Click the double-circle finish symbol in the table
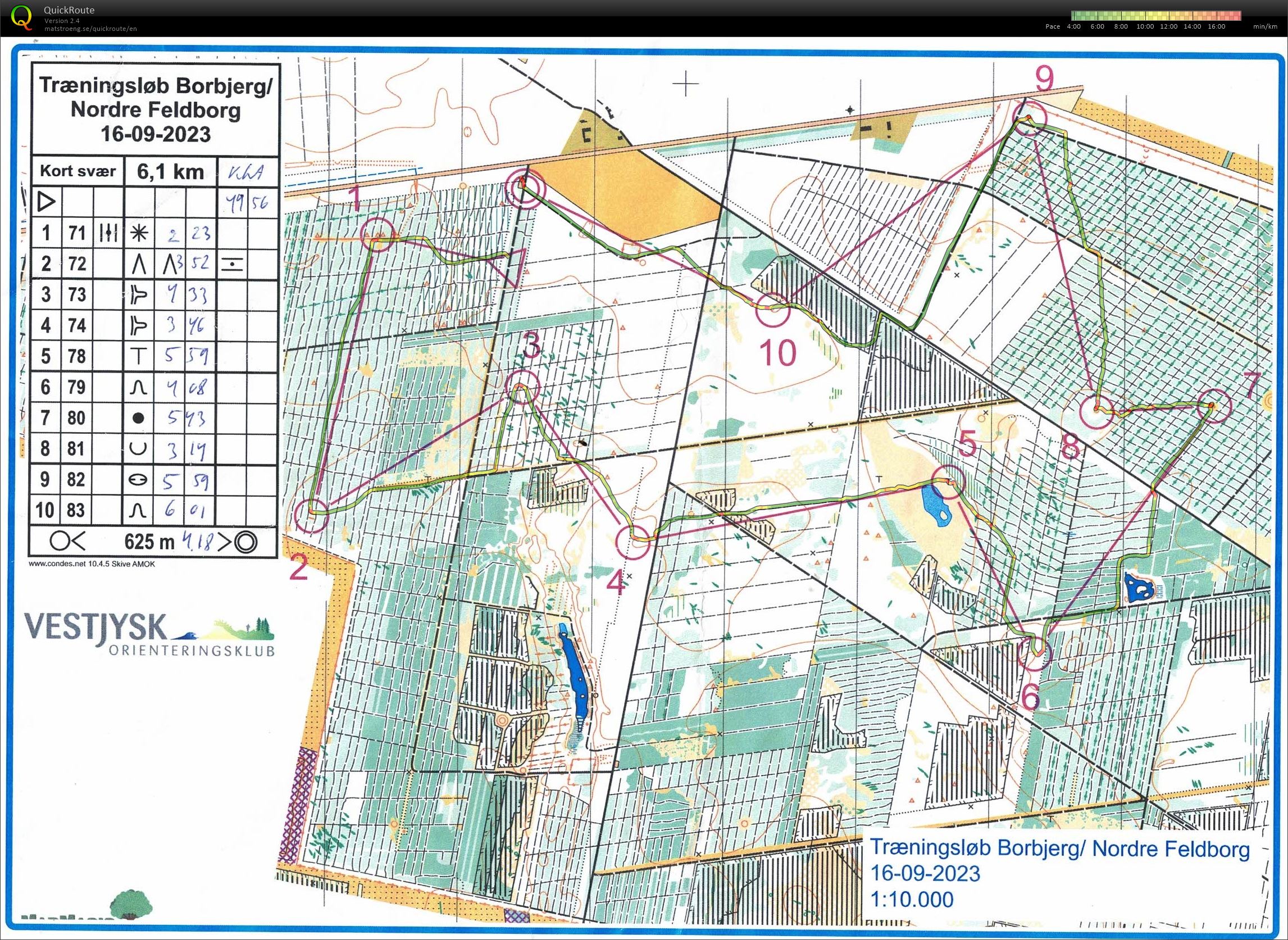Image resolution: width=1288 pixels, height=940 pixels. tap(246, 542)
